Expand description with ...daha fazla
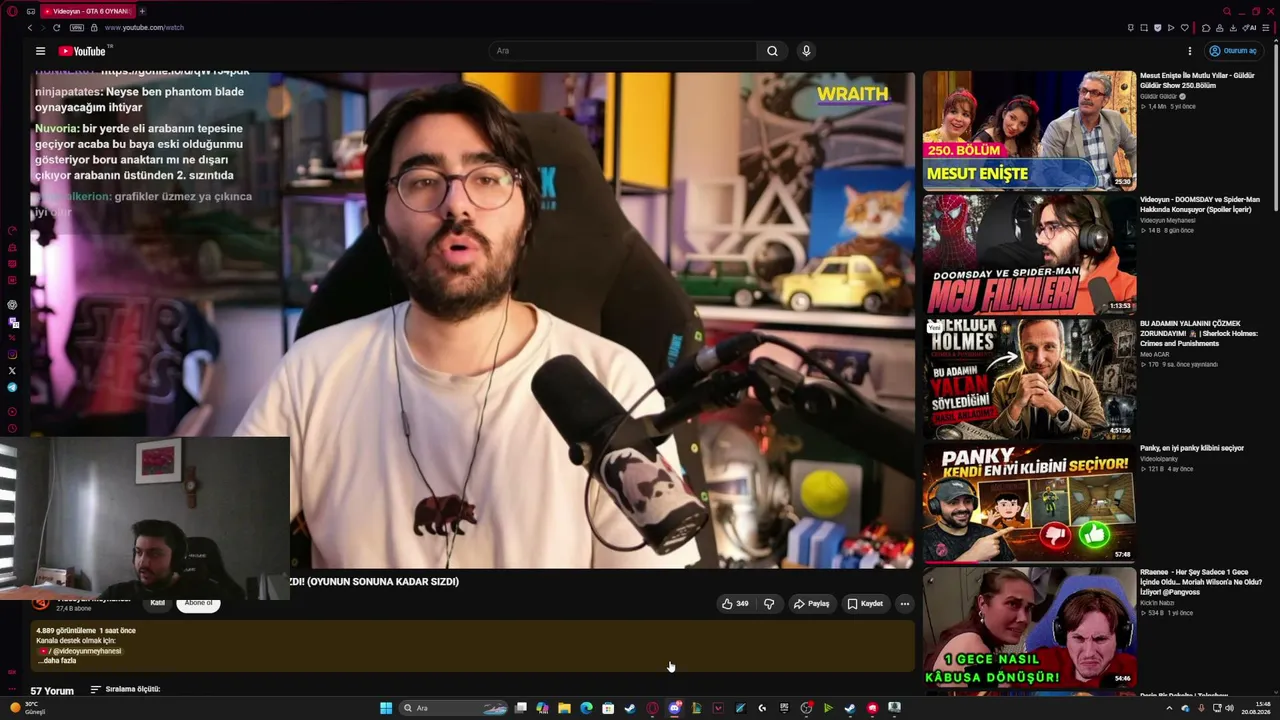The width and height of the screenshot is (1280, 720). tap(58, 661)
